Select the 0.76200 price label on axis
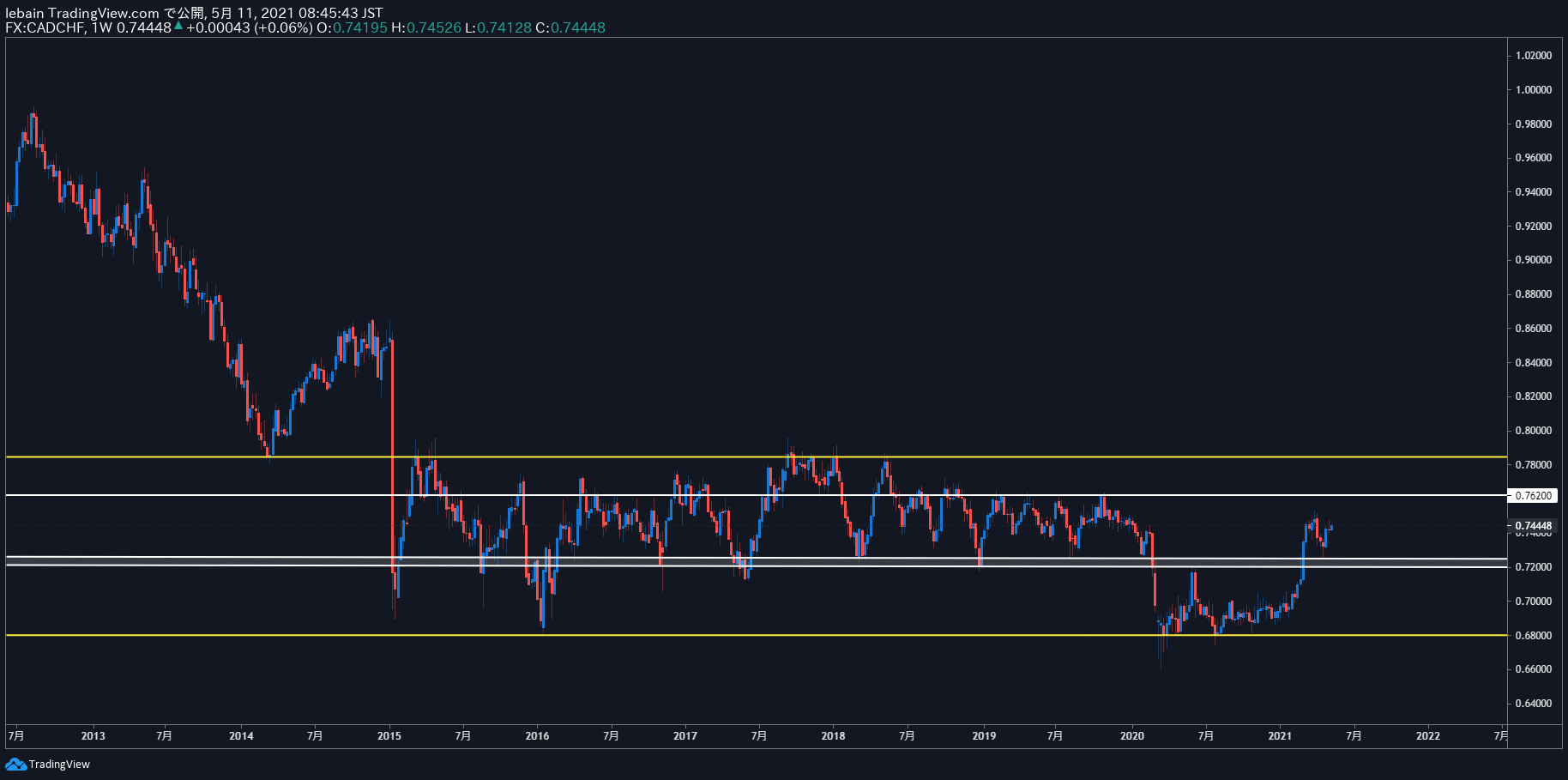Screen dimensions: 1568x780 [1533, 495]
